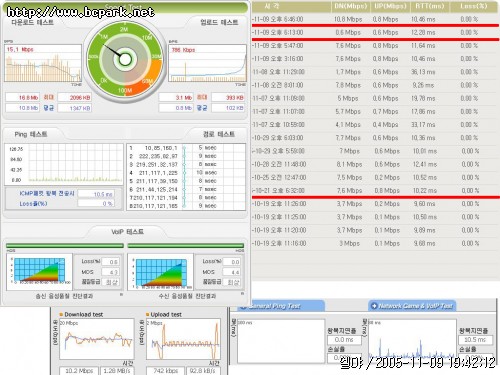500x375 pixels.
Task: Click the download speed bar graph showing 15.1 Mbps
Action: [43, 63]
